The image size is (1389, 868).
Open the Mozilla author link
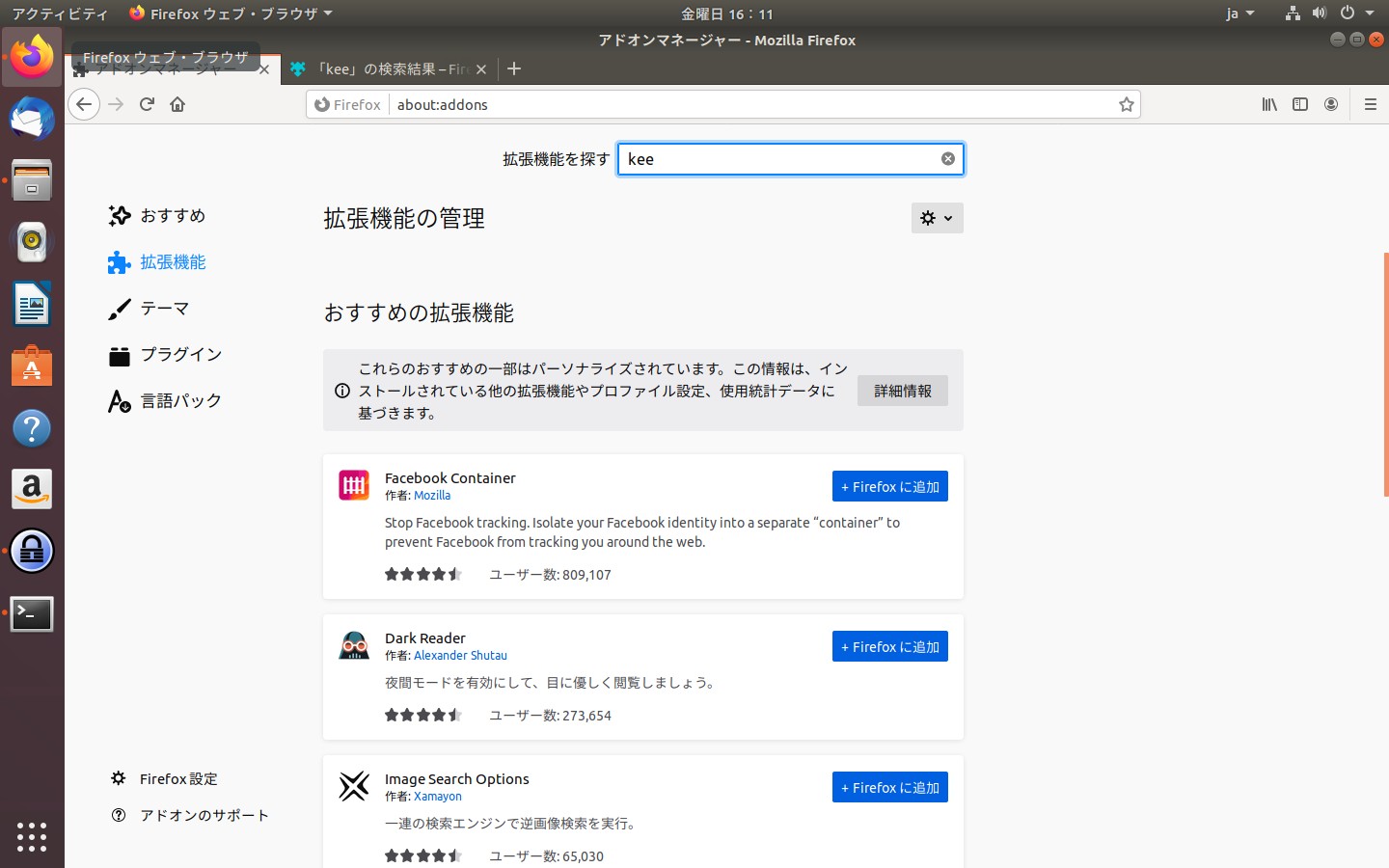coord(432,496)
